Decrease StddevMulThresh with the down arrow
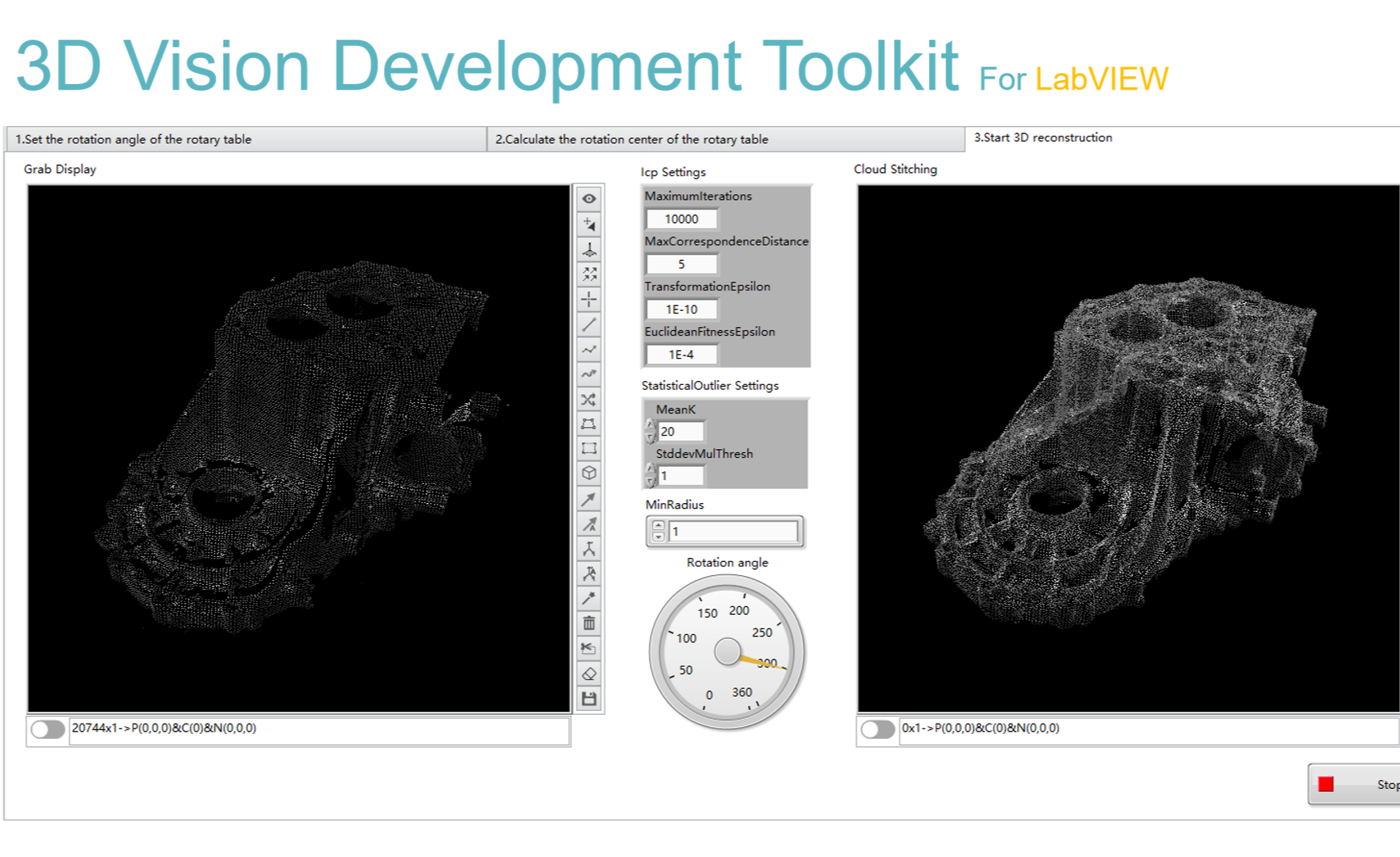Screen dimensions: 1400x857 click(650, 479)
